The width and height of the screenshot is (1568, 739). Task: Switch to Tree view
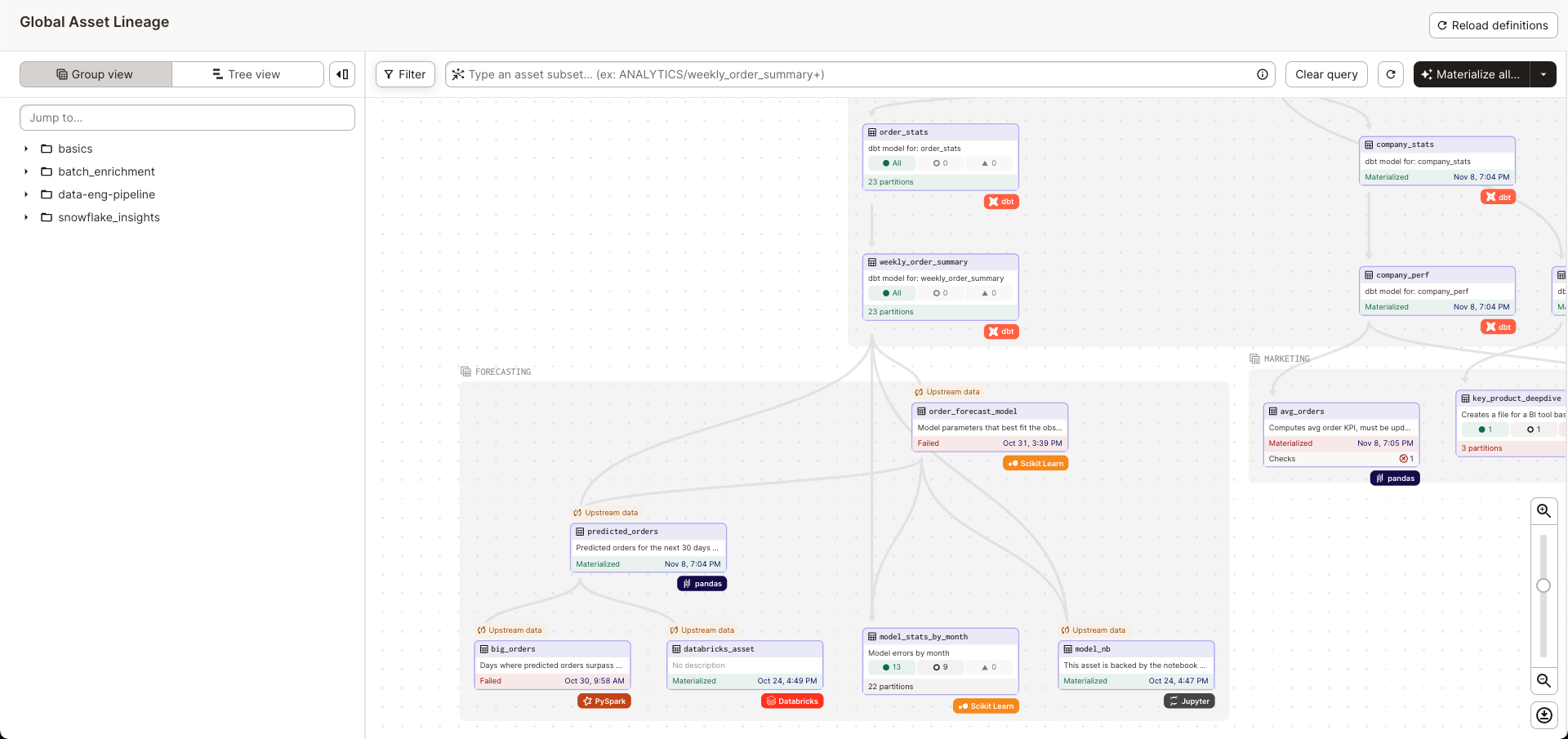tap(247, 74)
